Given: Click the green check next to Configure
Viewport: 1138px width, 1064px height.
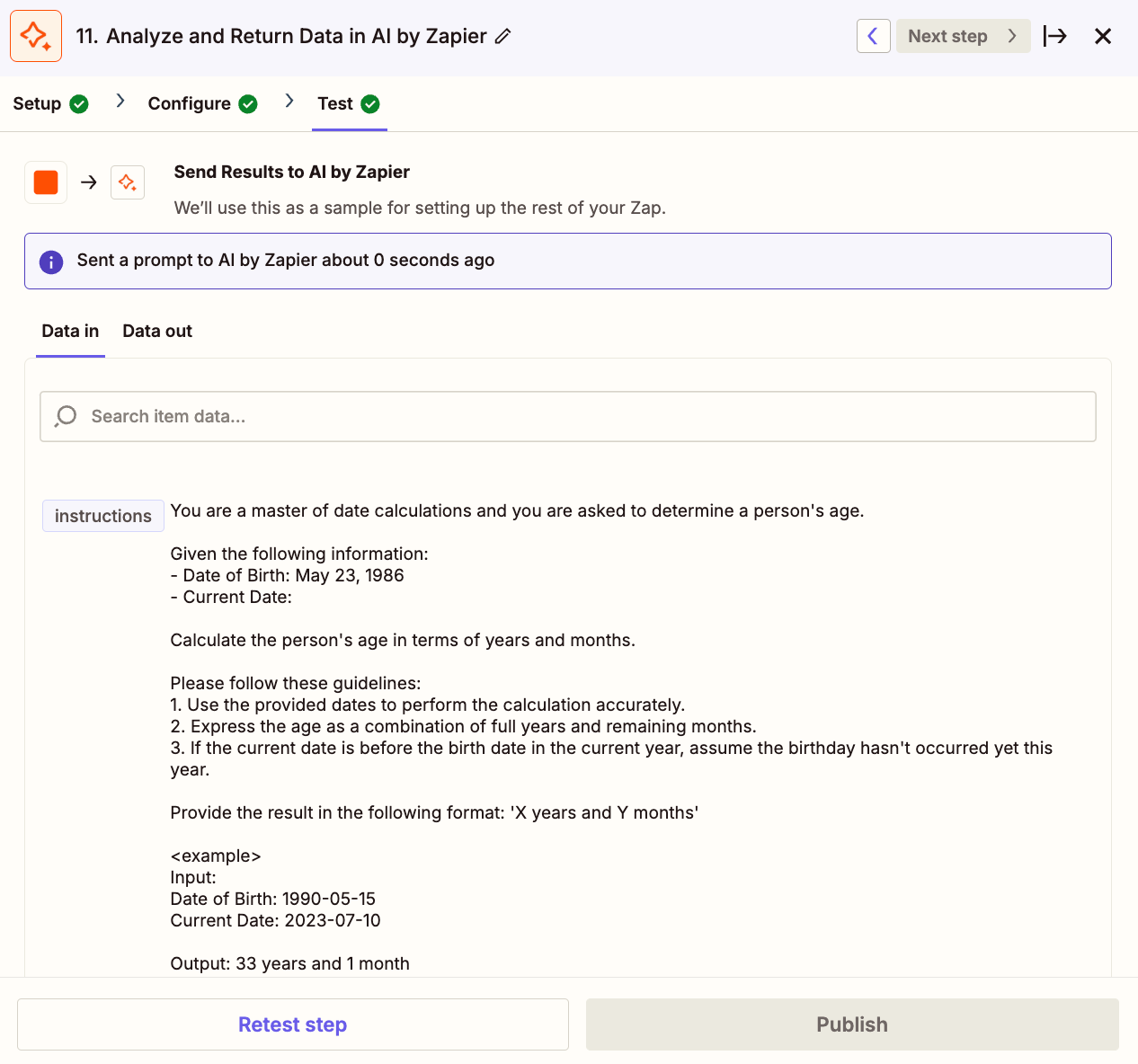Looking at the screenshot, I should tap(248, 104).
